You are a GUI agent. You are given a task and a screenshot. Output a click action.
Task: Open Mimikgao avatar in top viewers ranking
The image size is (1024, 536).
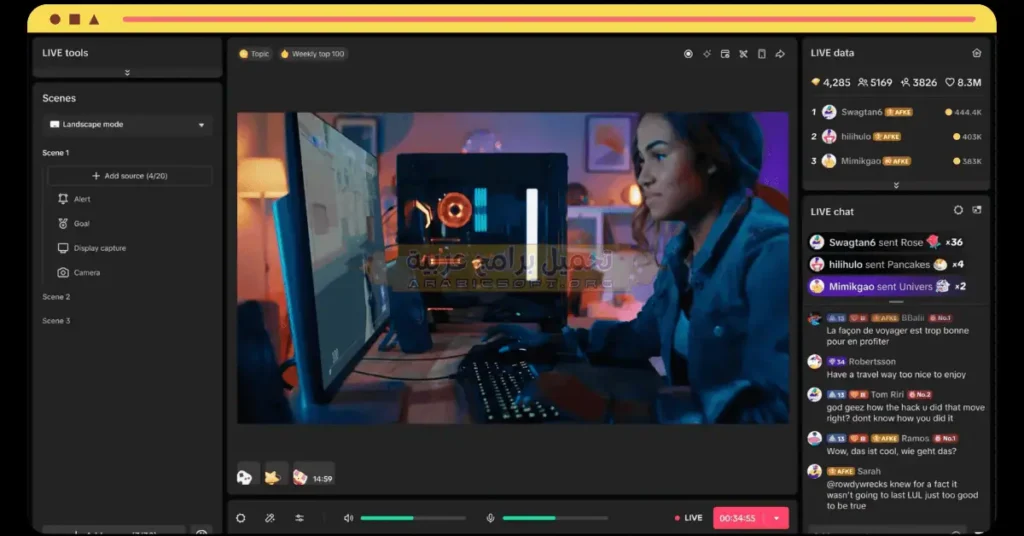[829, 161]
